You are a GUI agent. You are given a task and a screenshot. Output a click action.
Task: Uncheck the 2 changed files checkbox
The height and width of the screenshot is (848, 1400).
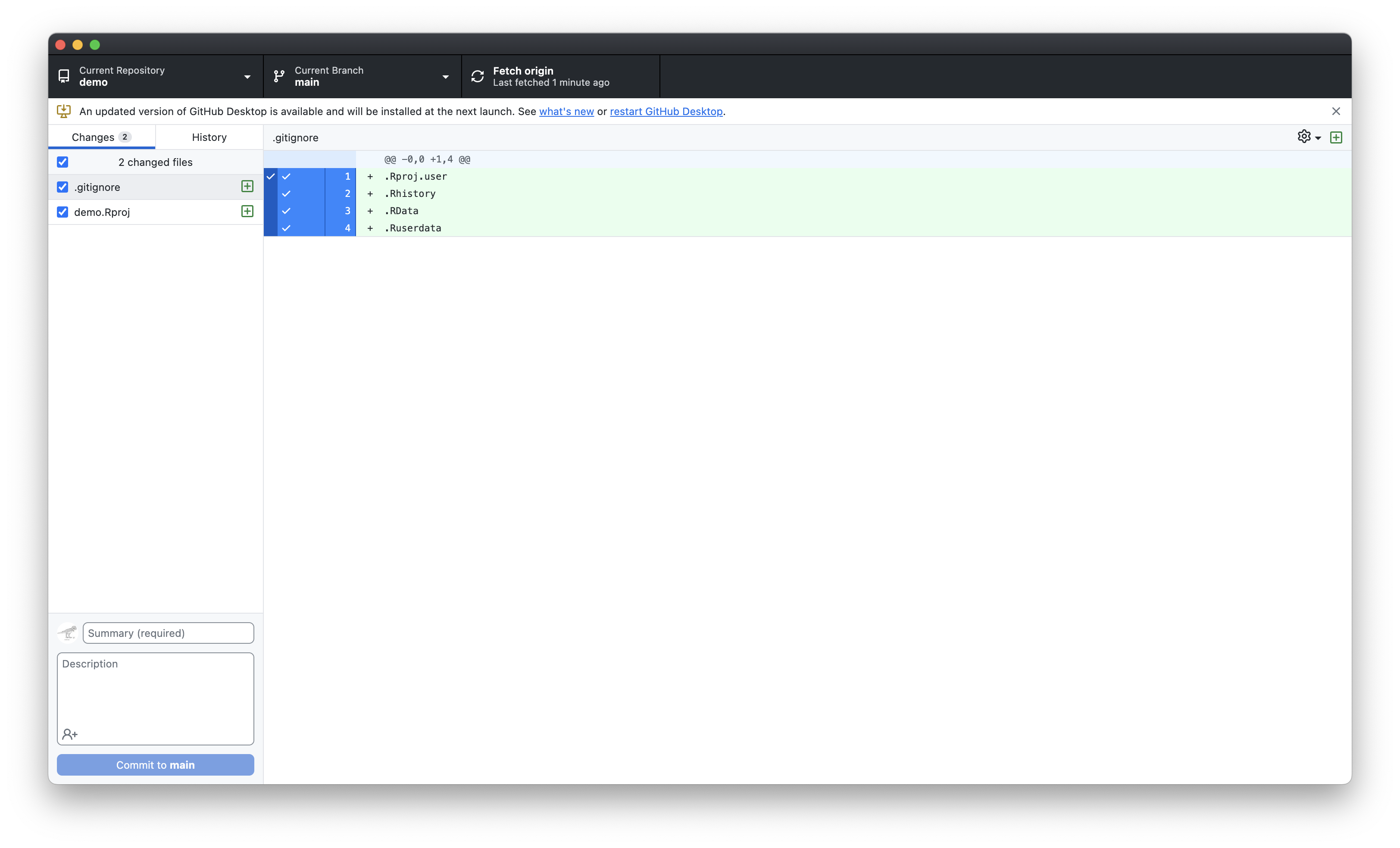click(x=62, y=162)
